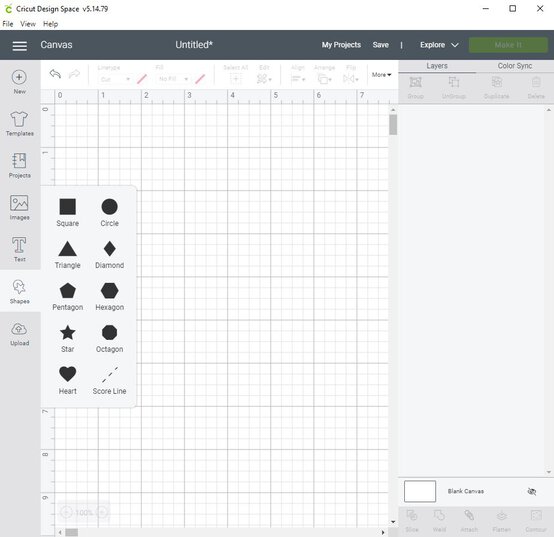Screen dimensions: 554x537
Task: Open the Projects panel
Action: 19,165
